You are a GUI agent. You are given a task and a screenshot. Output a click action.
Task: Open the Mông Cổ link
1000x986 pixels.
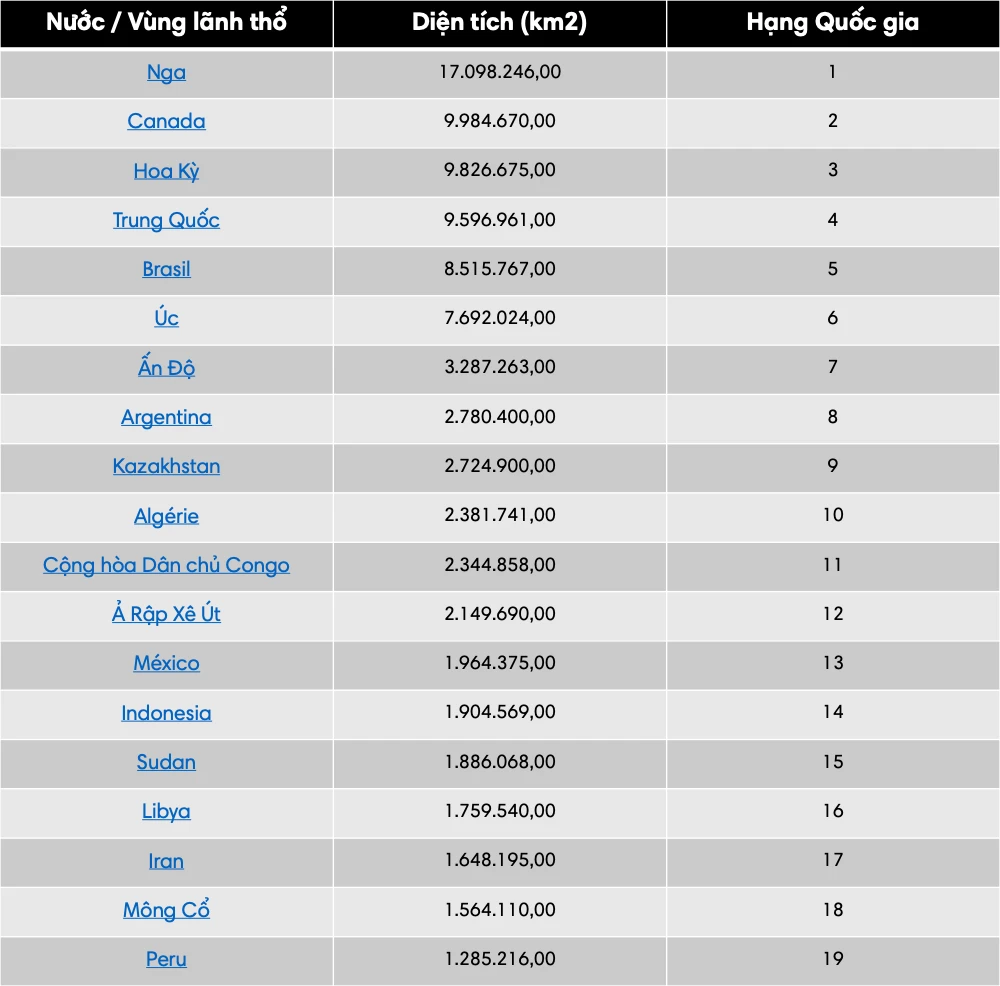pos(166,910)
